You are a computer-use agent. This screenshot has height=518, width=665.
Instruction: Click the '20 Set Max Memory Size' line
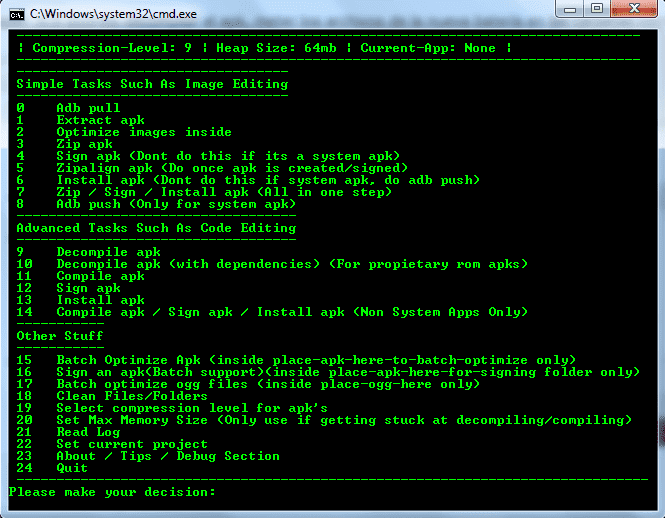tap(324, 420)
